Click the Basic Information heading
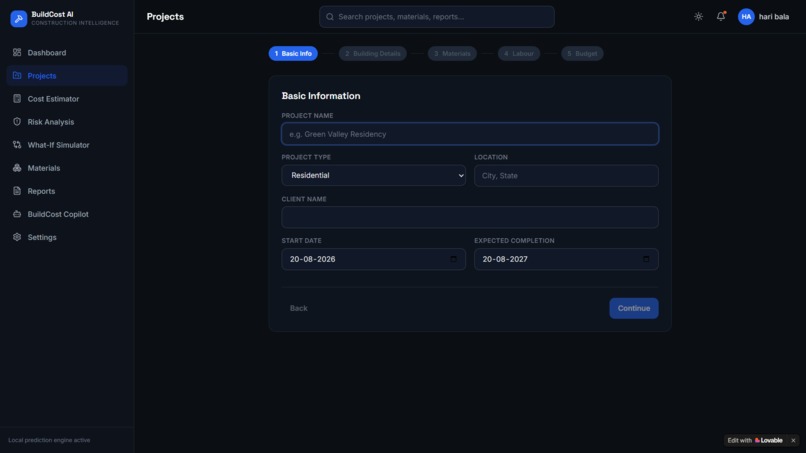This screenshot has width=806, height=453. point(321,96)
